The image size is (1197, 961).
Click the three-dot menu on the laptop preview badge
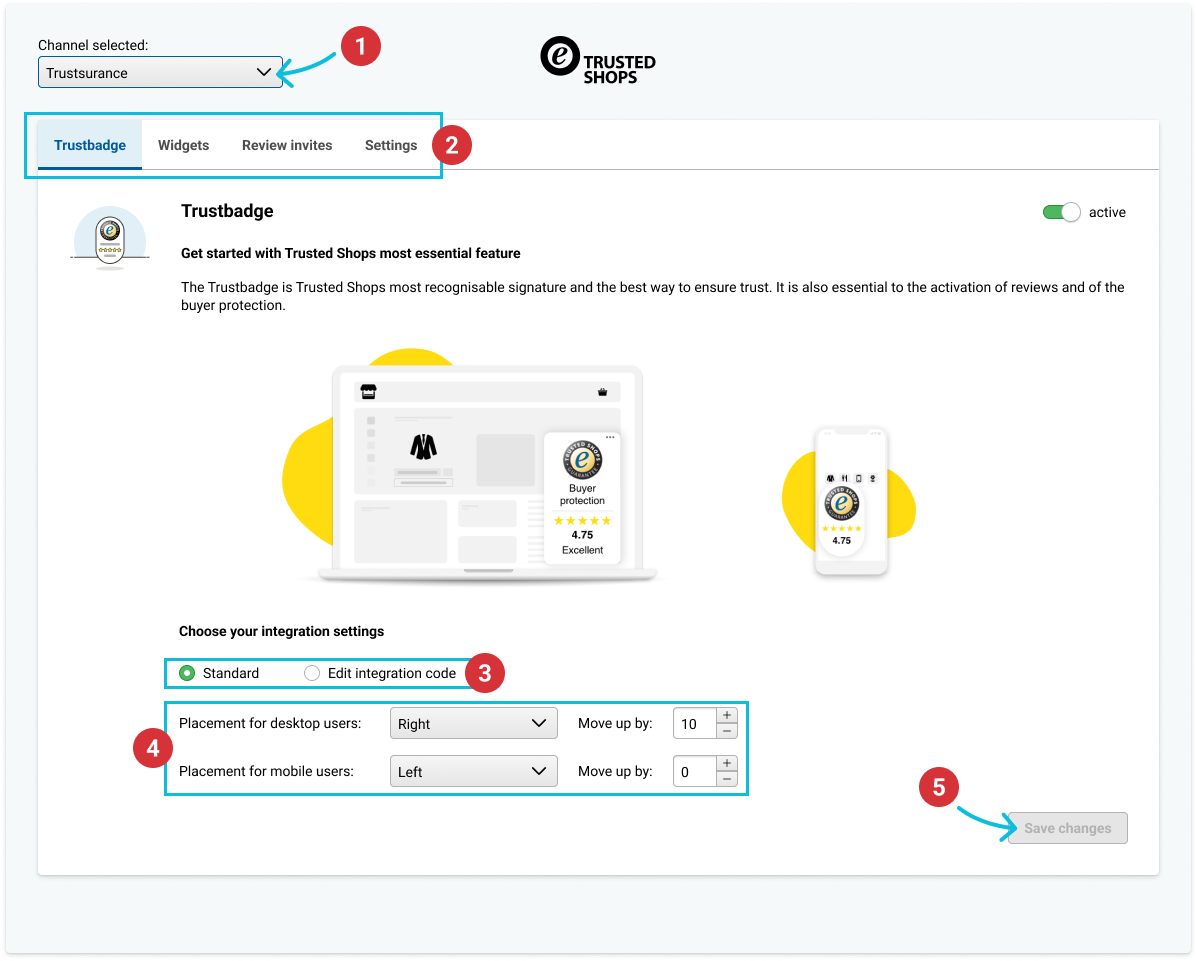pos(610,438)
